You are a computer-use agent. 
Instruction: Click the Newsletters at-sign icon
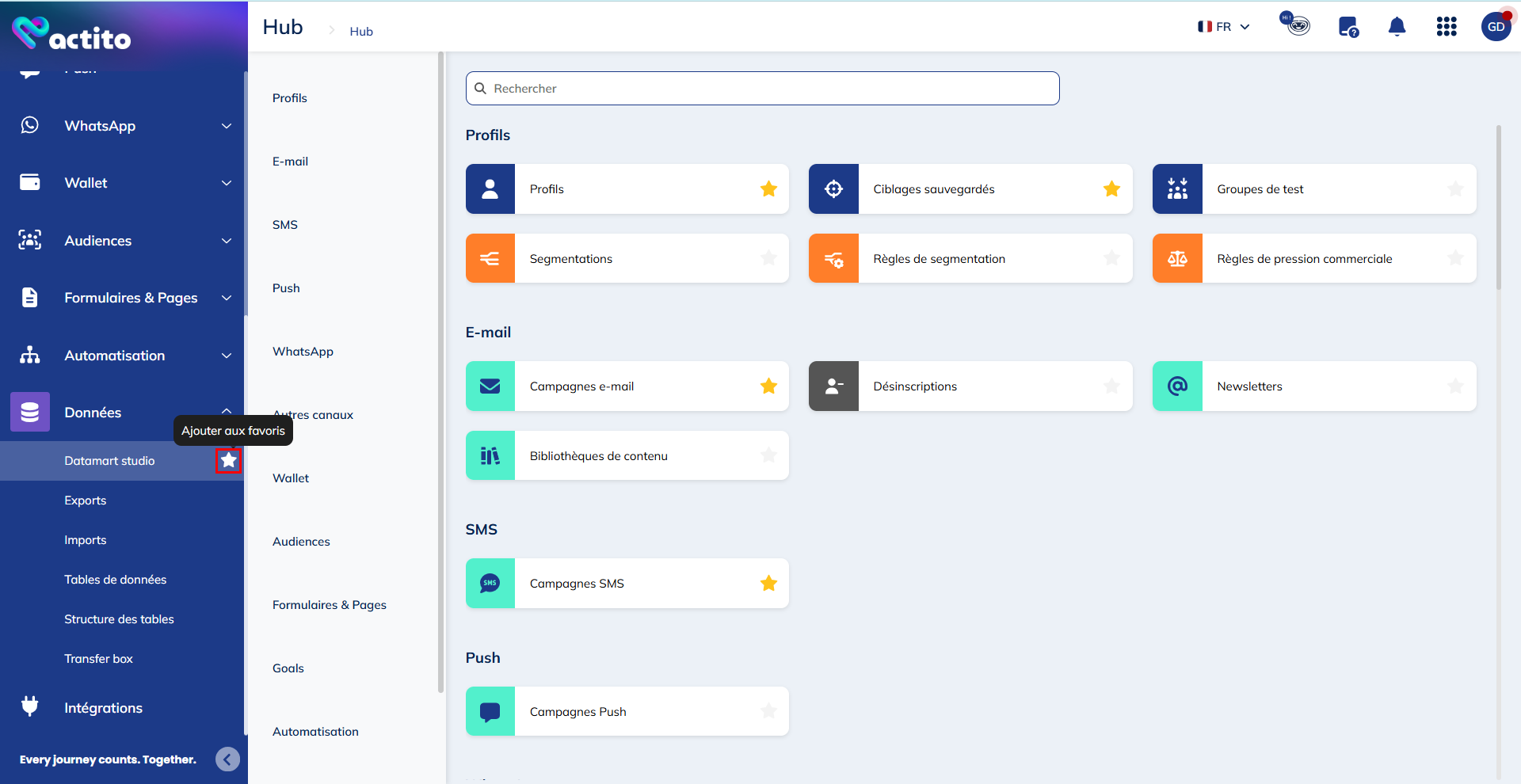pyautogui.click(x=1177, y=386)
